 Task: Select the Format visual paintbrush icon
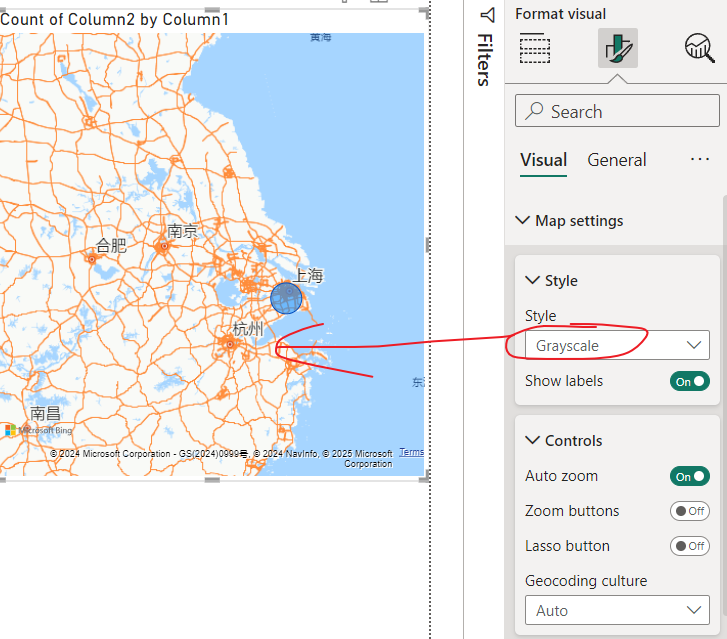coord(618,48)
